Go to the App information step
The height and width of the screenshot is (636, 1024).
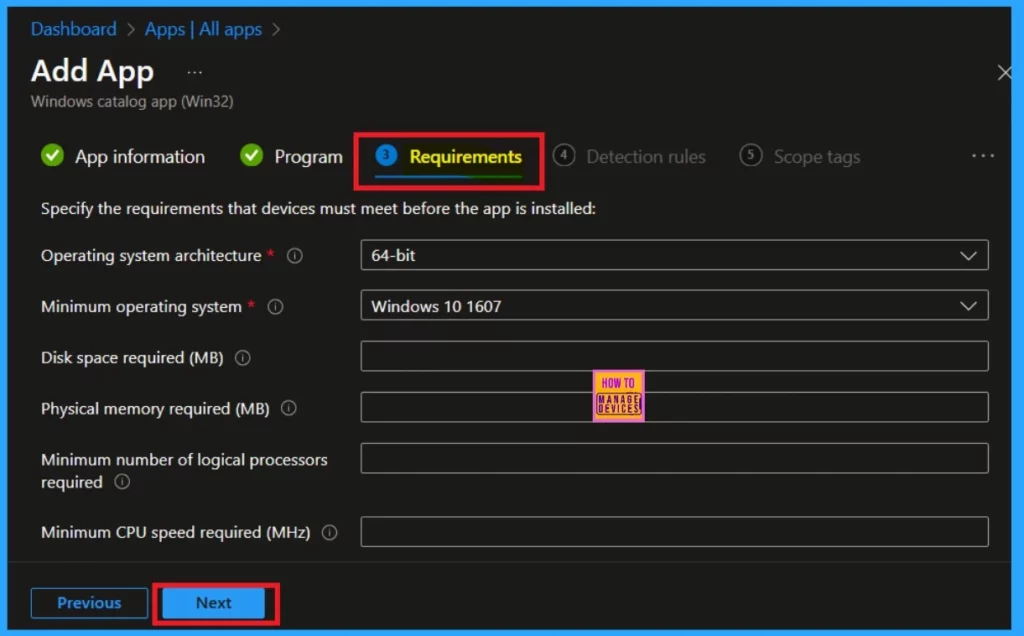tap(123, 156)
